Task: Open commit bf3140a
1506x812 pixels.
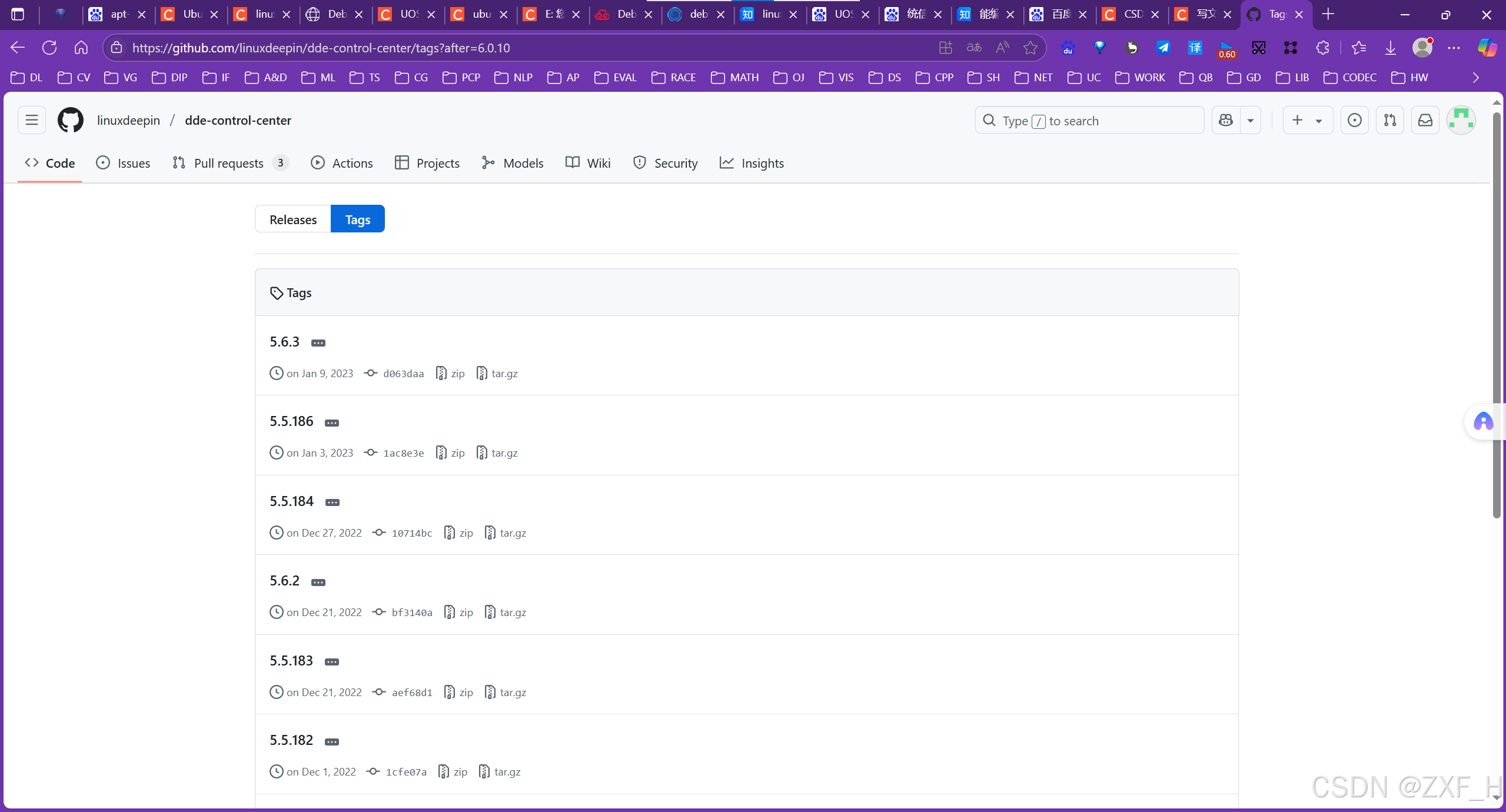Action: (403, 613)
